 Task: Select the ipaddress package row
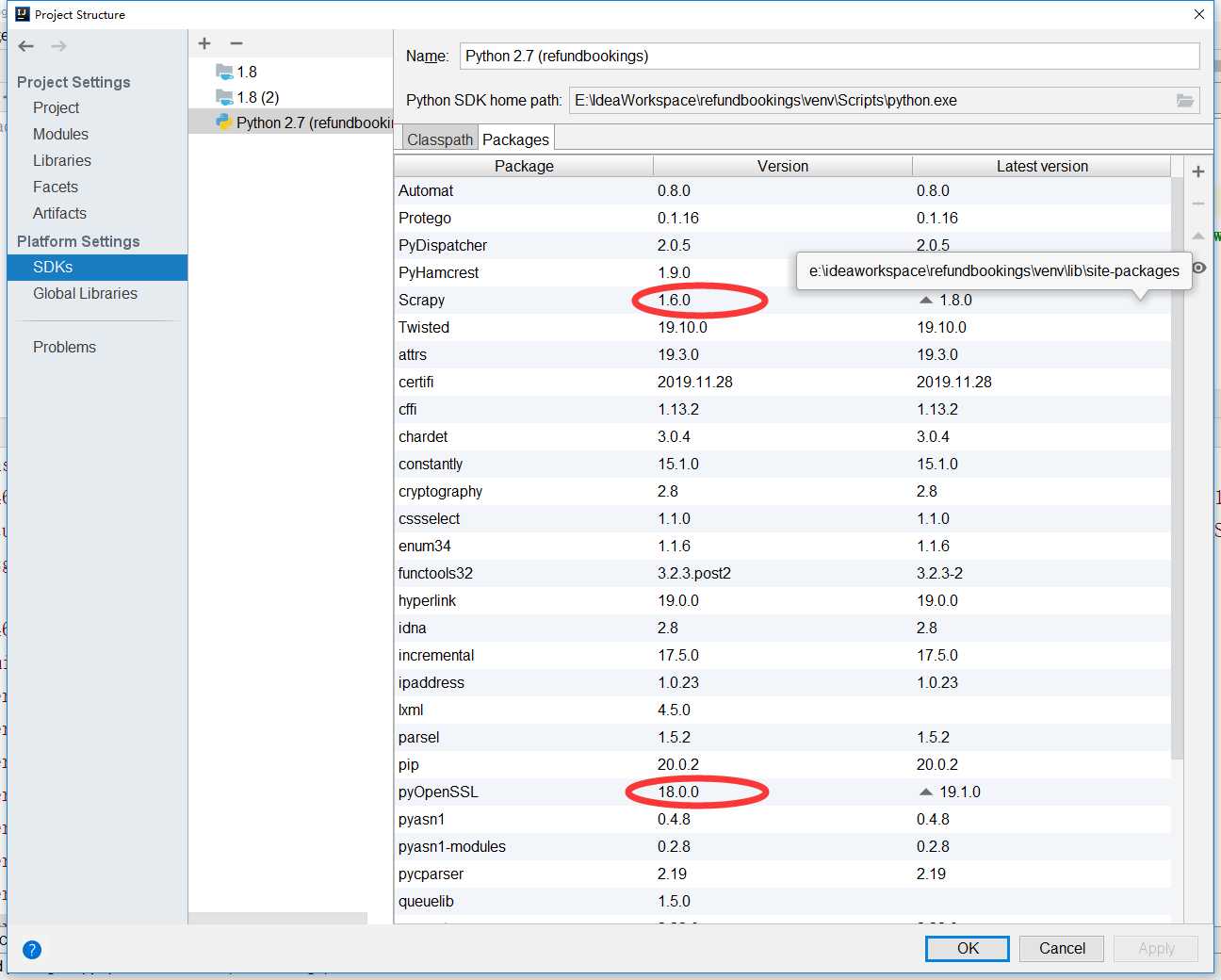(783, 682)
